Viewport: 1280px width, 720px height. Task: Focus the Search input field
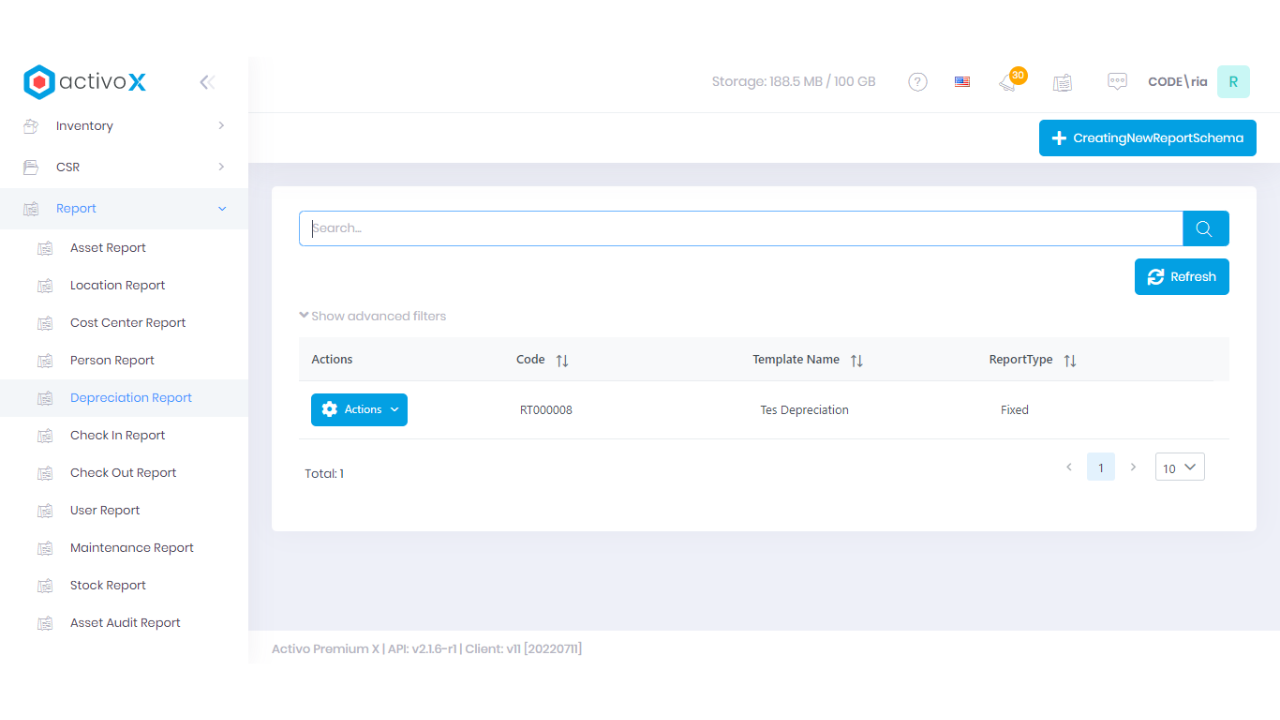740,229
